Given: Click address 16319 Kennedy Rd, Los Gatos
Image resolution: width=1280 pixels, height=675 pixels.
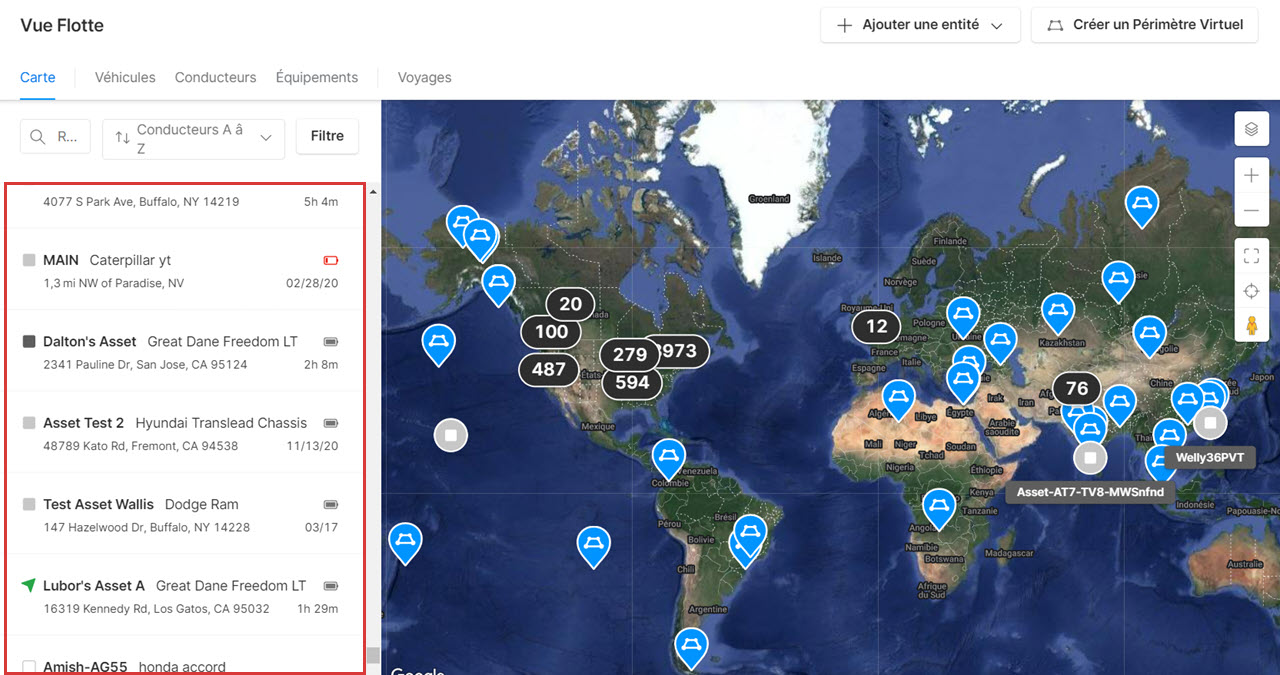Looking at the screenshot, I should [156, 609].
